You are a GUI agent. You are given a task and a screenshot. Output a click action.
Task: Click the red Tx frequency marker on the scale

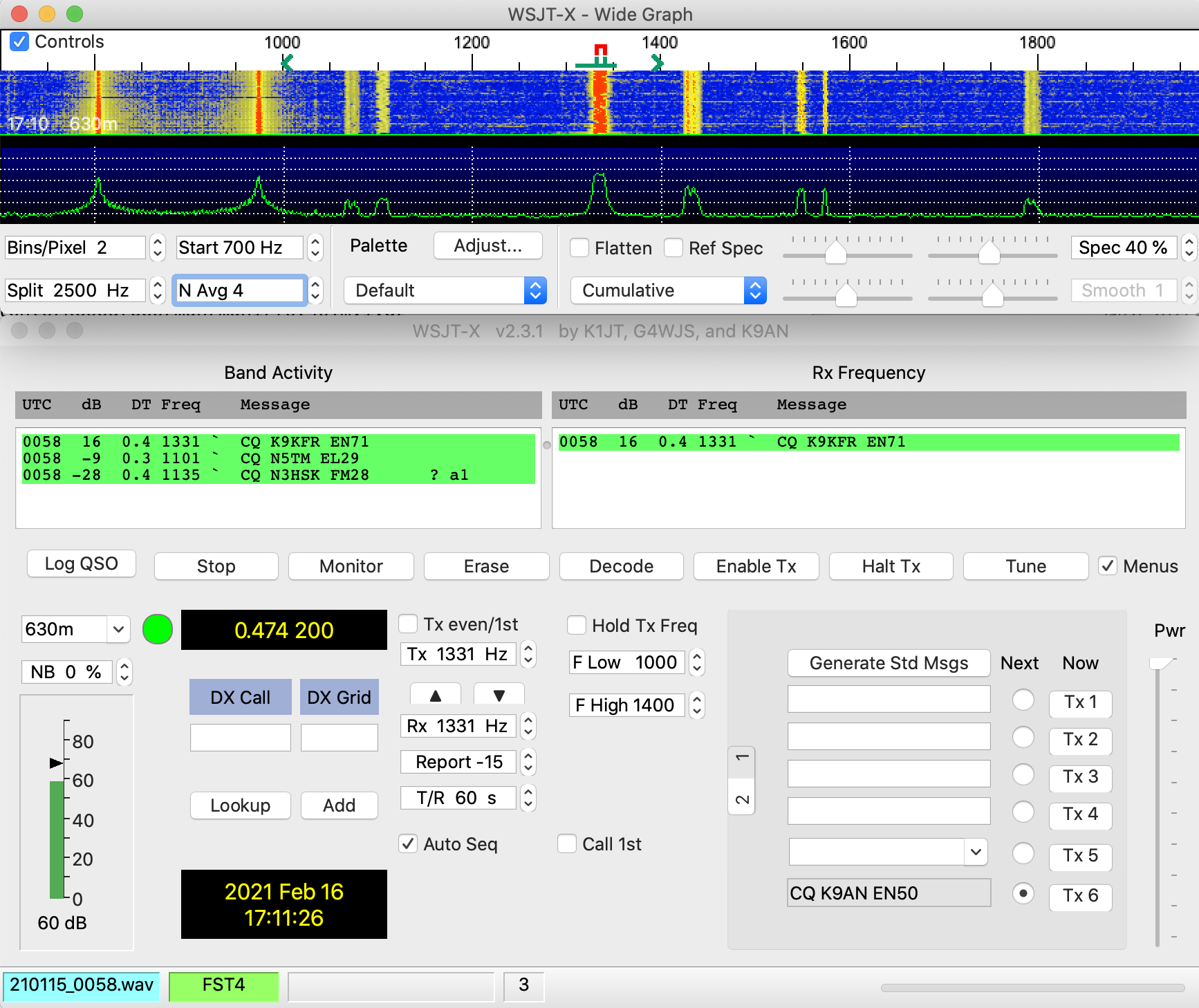click(x=600, y=50)
